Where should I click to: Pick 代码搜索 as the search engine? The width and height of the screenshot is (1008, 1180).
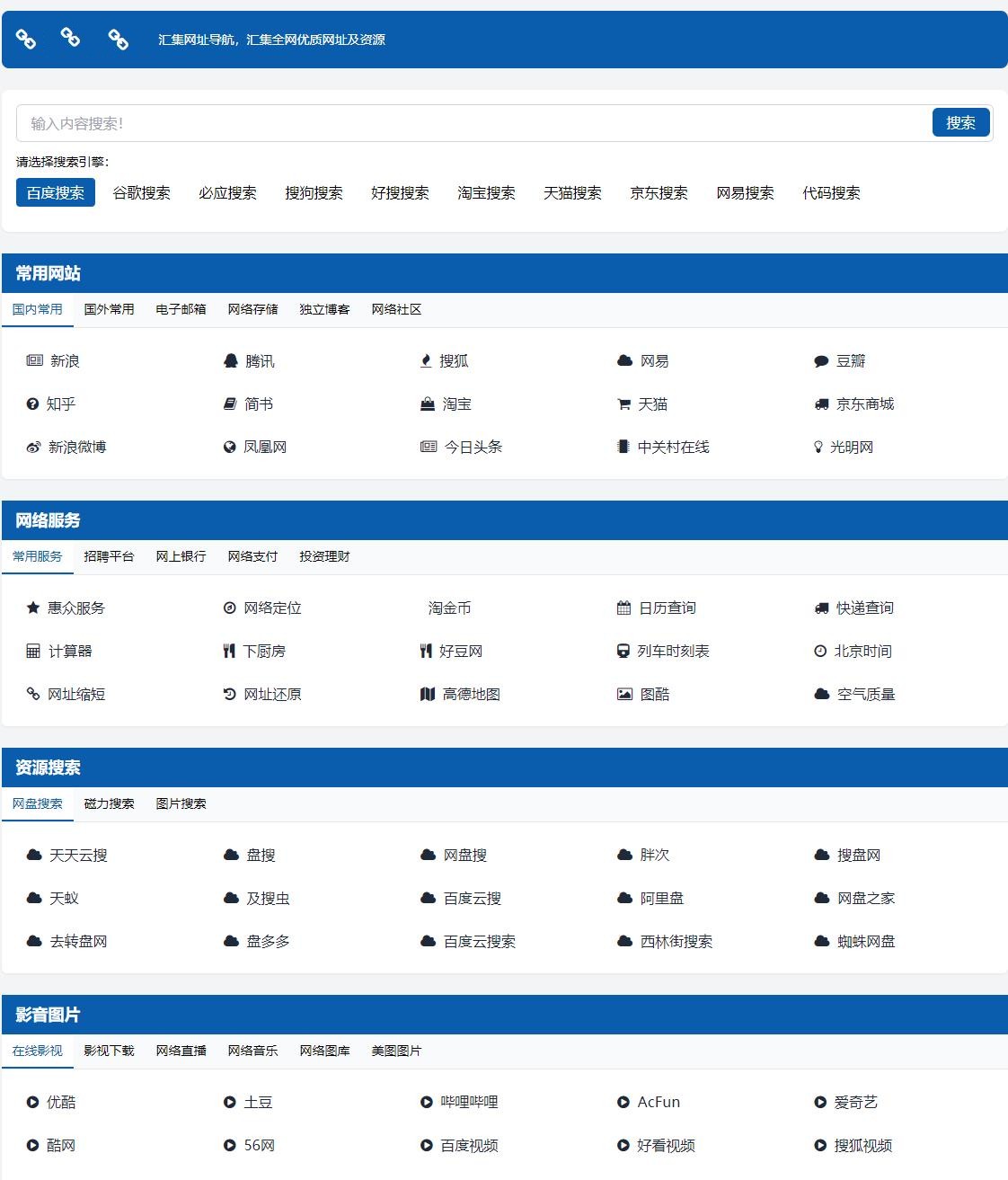point(832,192)
